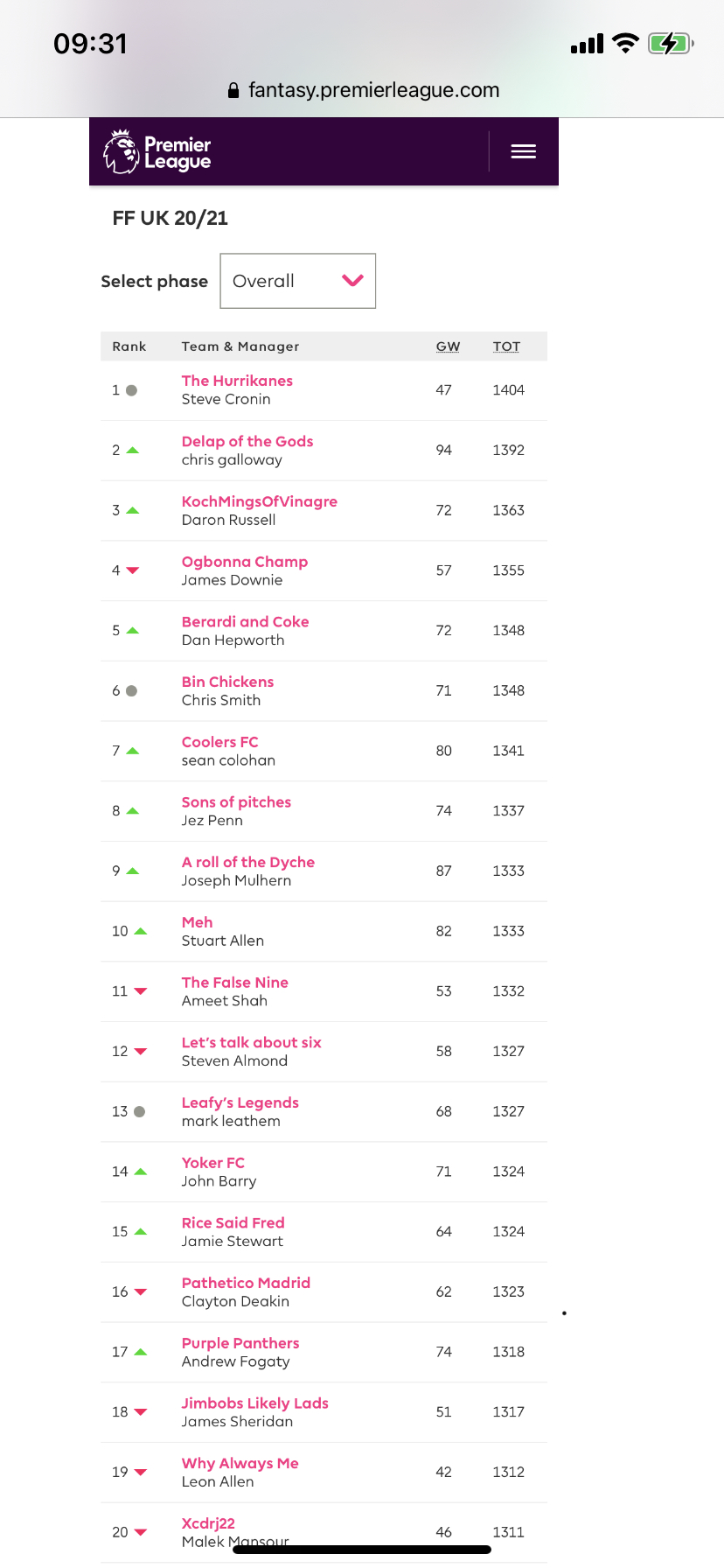Tap the fantasy.premierleague.com address bar
724x1568 pixels.
point(373,90)
